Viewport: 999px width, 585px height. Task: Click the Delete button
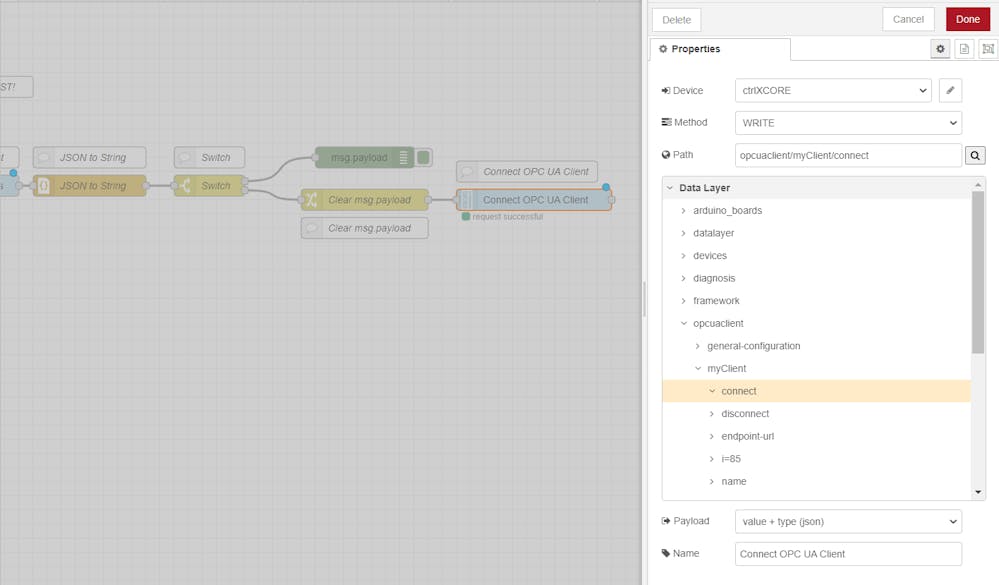pos(676,20)
